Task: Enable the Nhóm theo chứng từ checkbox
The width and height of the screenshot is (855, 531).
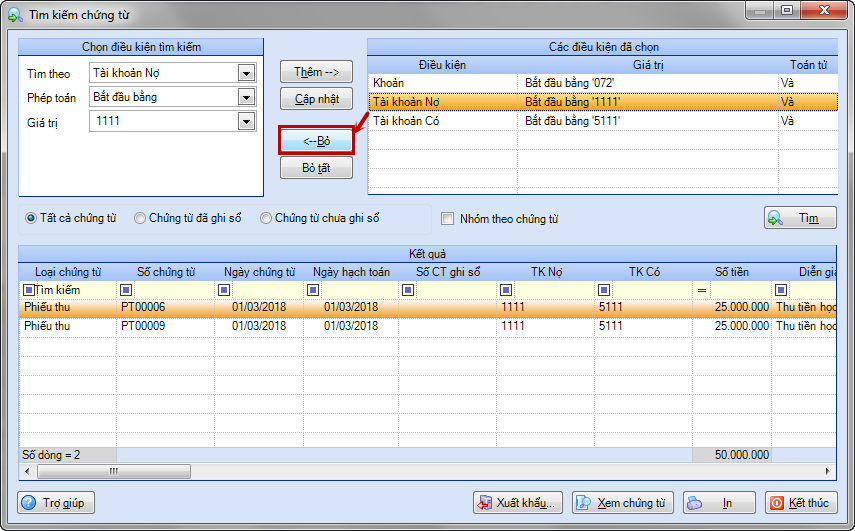Action: pos(448,219)
